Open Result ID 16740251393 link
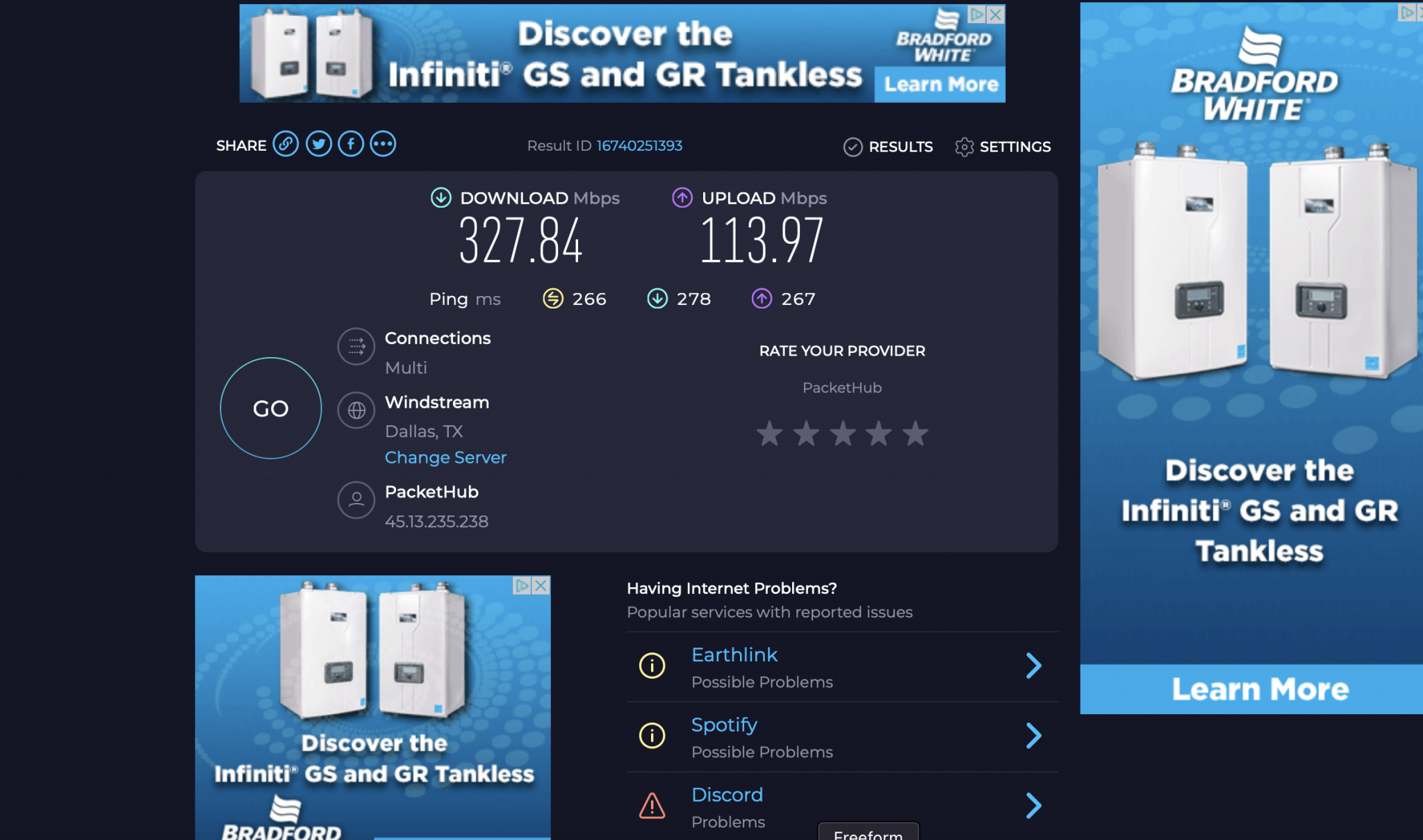Image resolution: width=1423 pixels, height=840 pixels. click(639, 145)
